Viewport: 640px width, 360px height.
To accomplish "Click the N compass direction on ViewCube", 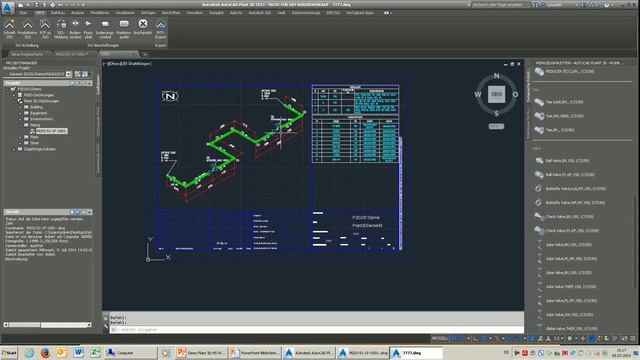I will [x=496, y=76].
